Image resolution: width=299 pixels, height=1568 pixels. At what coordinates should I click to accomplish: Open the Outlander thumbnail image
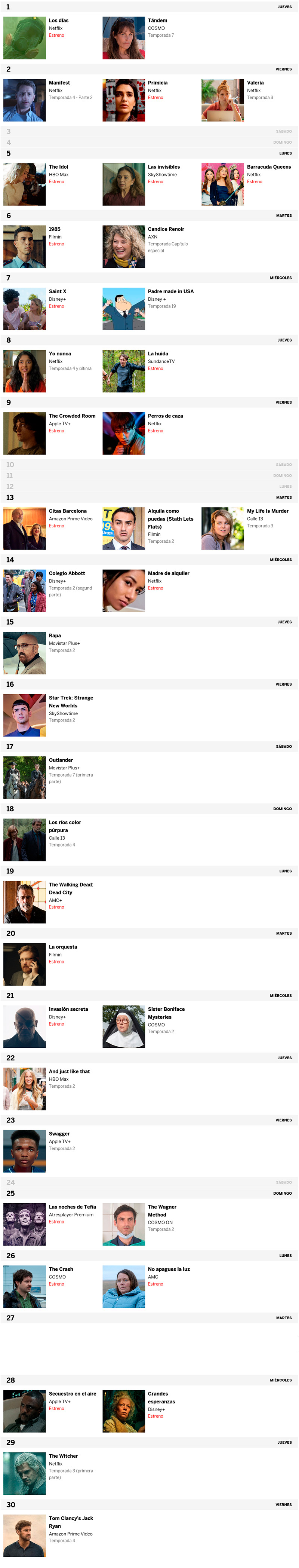point(24,778)
